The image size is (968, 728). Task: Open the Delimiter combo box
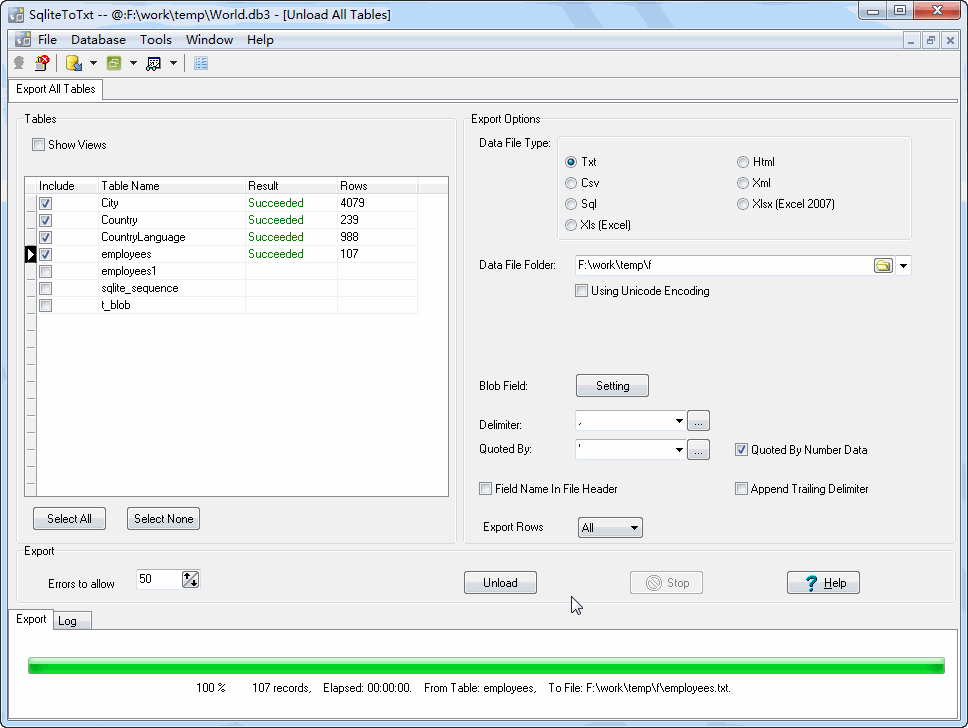tap(679, 421)
